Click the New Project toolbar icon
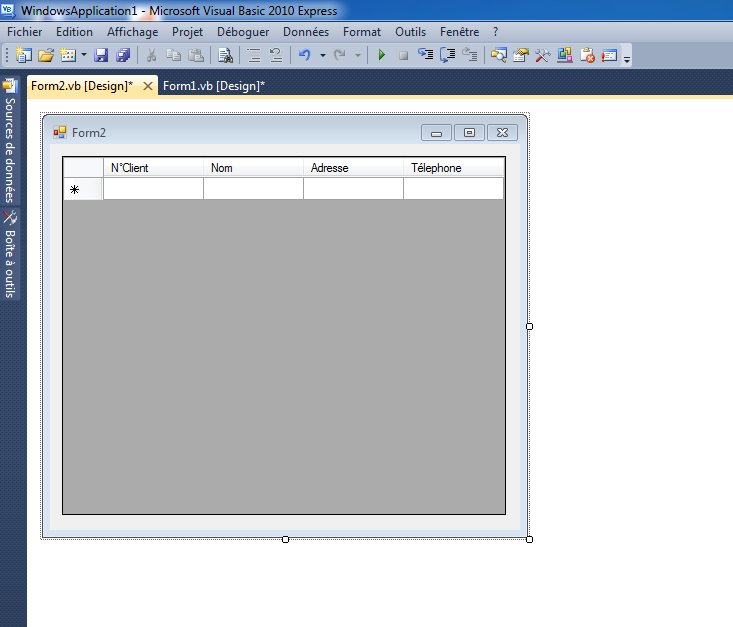The image size is (733, 627). point(23,55)
